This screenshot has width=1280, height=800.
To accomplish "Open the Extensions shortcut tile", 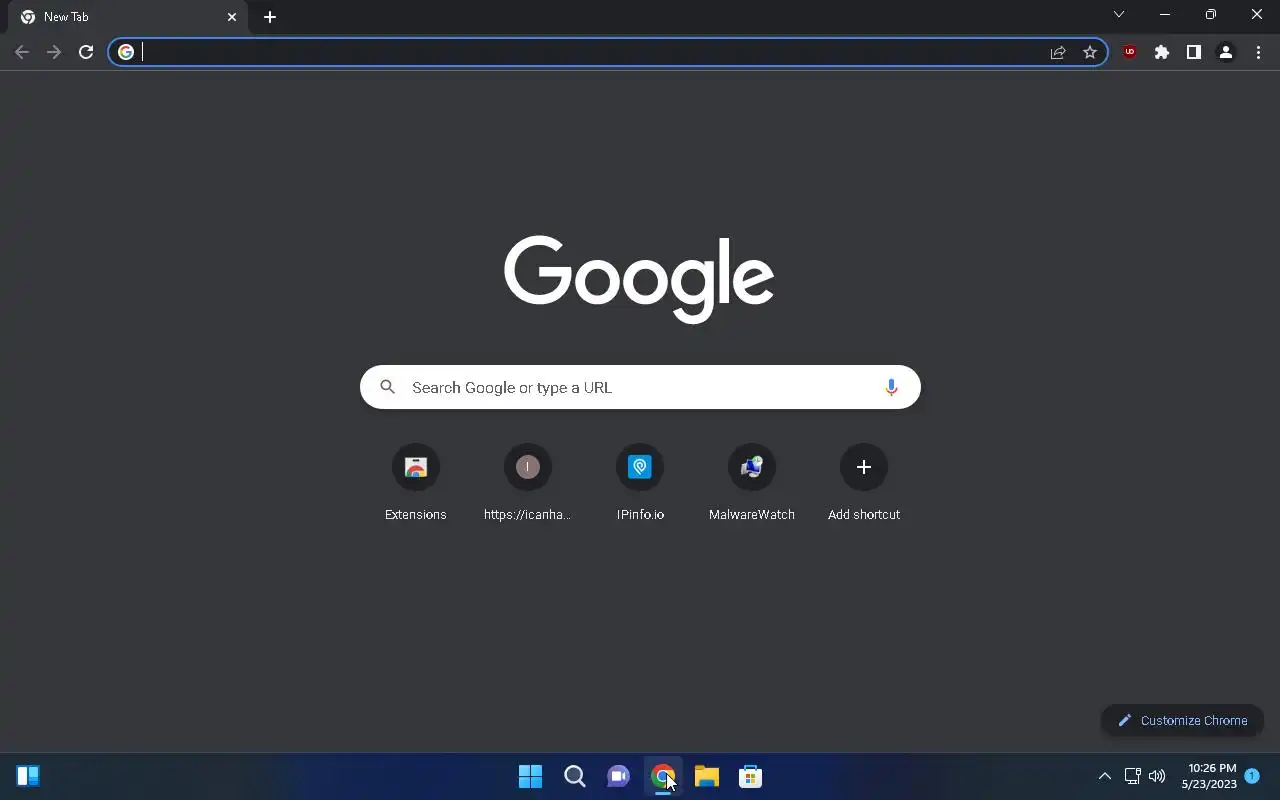I will 416,484.
